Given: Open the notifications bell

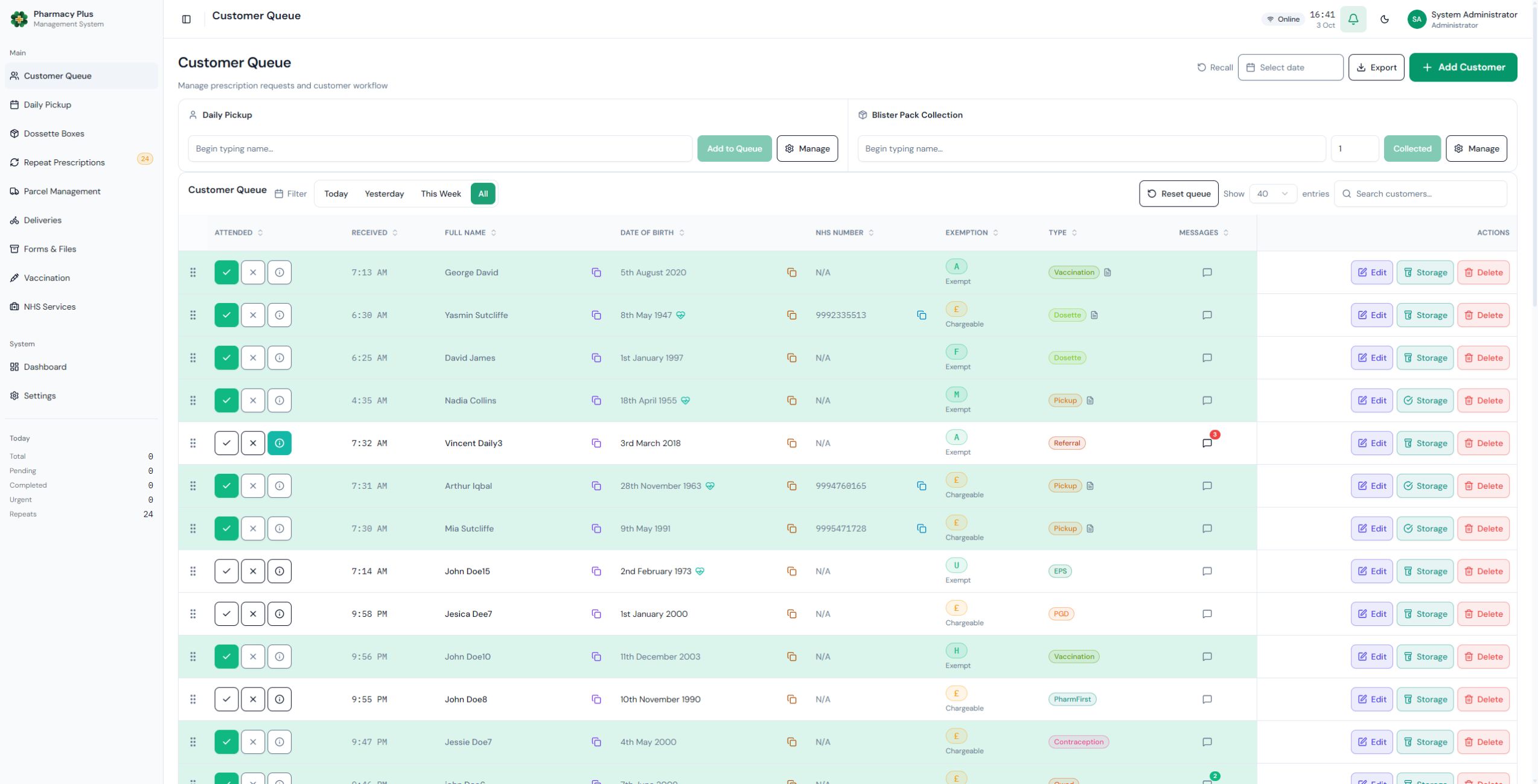Looking at the screenshot, I should click(1353, 19).
